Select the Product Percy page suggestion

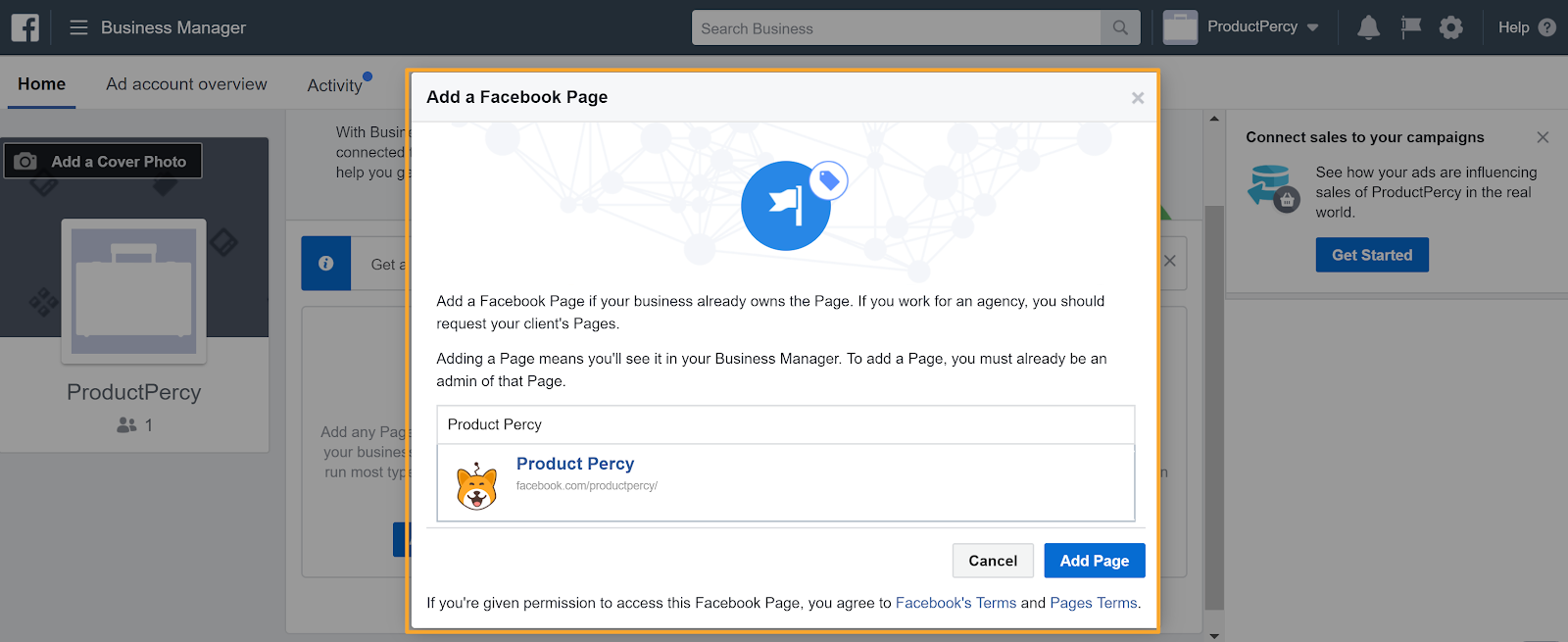point(786,482)
